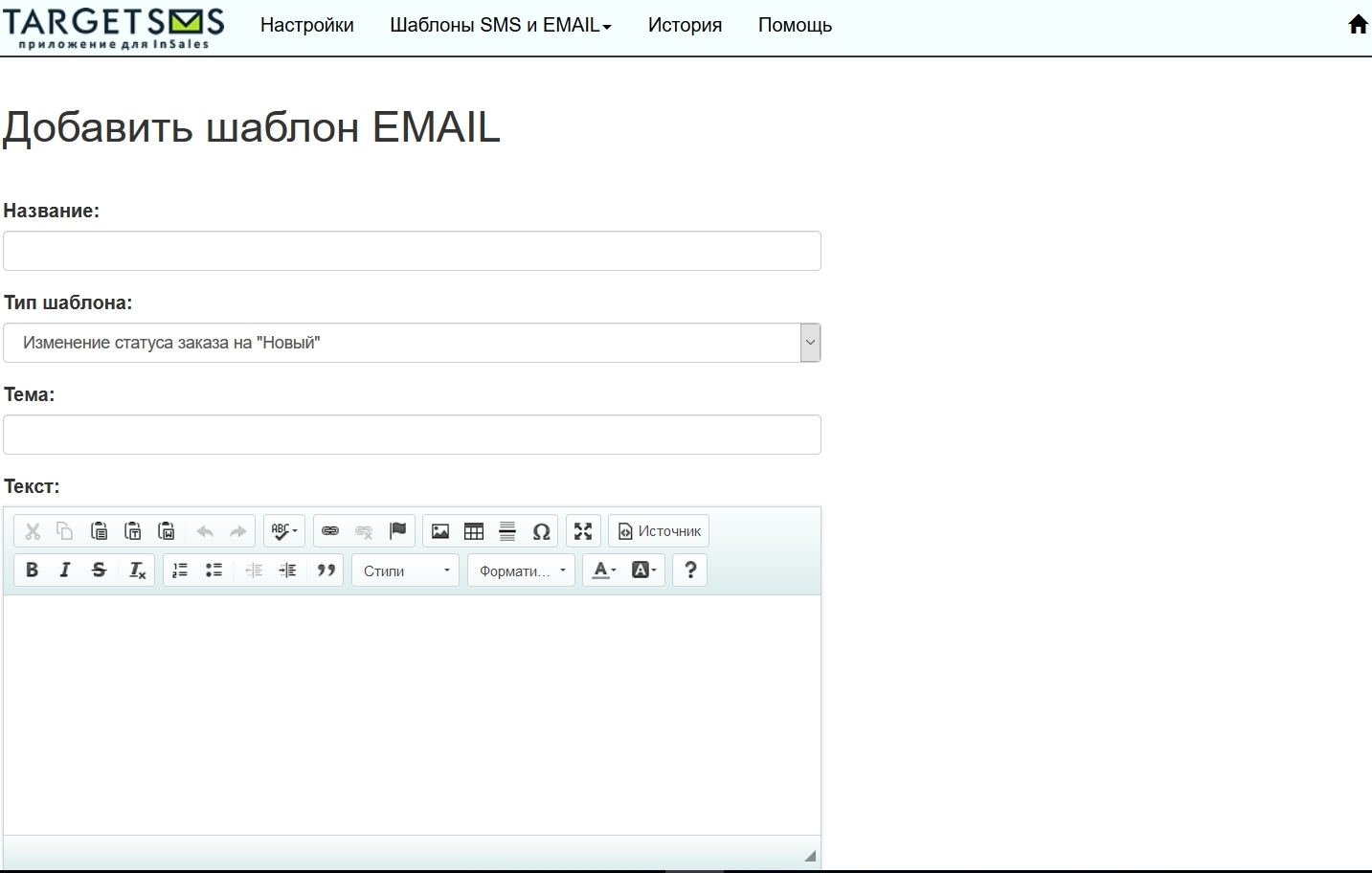The image size is (1372, 873).
Task: Open the editor help question-mark icon
Action: [690, 571]
